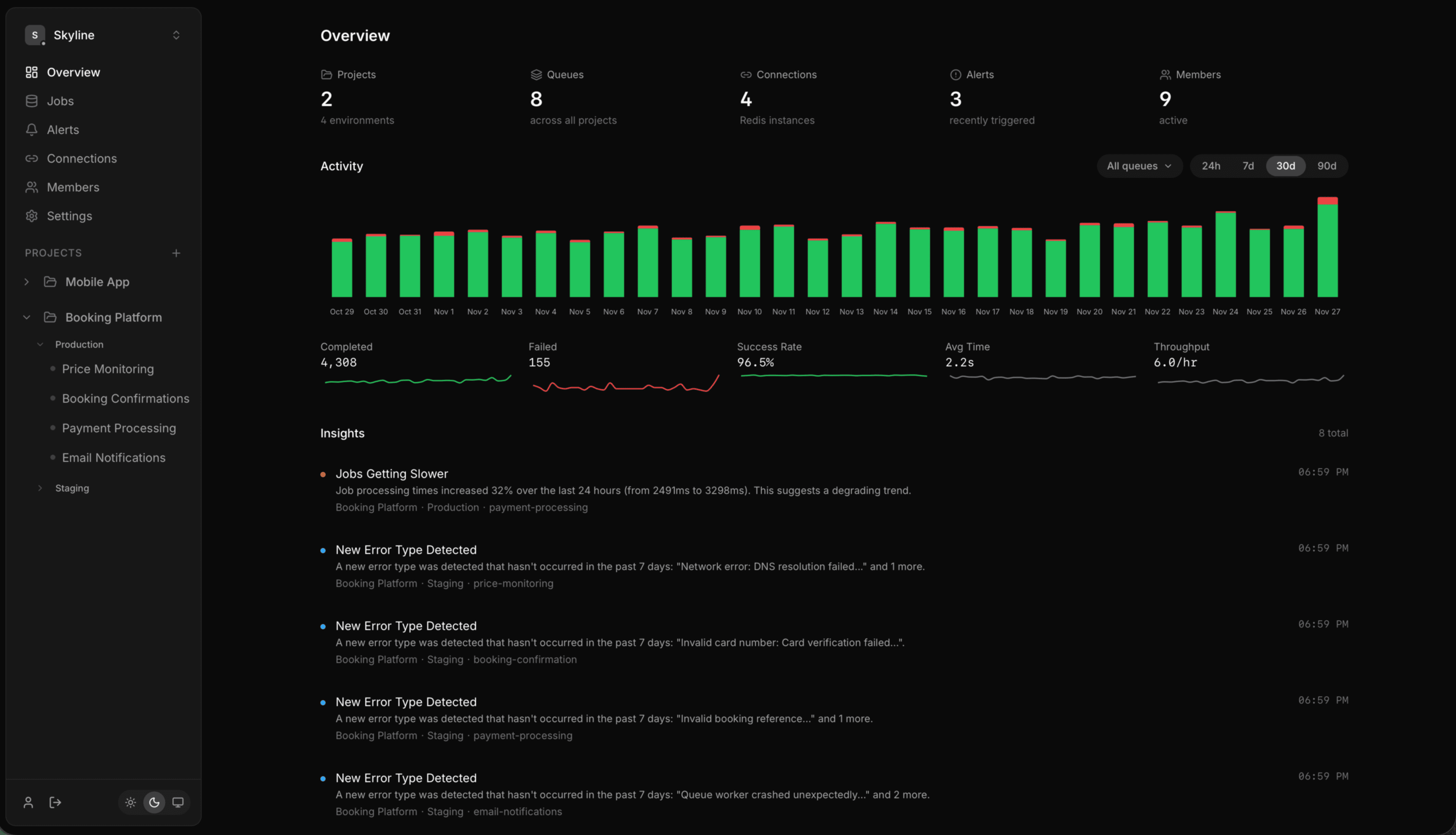Viewport: 1456px width, 835px height.
Task: Select the Price Monitoring queue
Action: (108, 369)
